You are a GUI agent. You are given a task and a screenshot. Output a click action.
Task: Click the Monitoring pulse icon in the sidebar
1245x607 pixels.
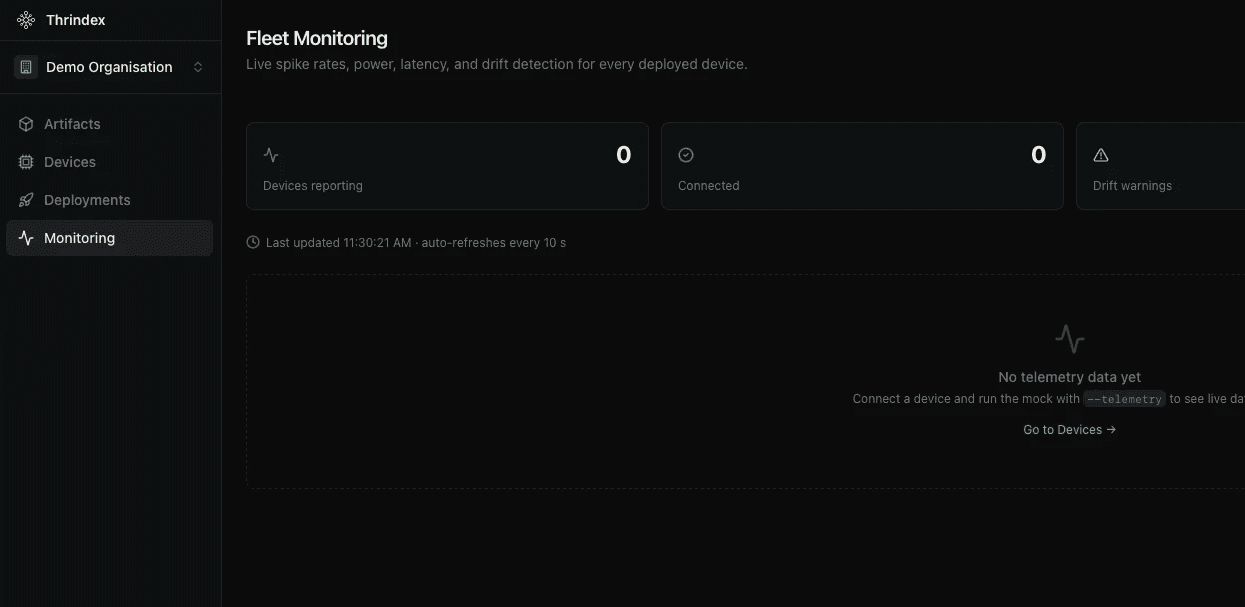(x=26, y=238)
